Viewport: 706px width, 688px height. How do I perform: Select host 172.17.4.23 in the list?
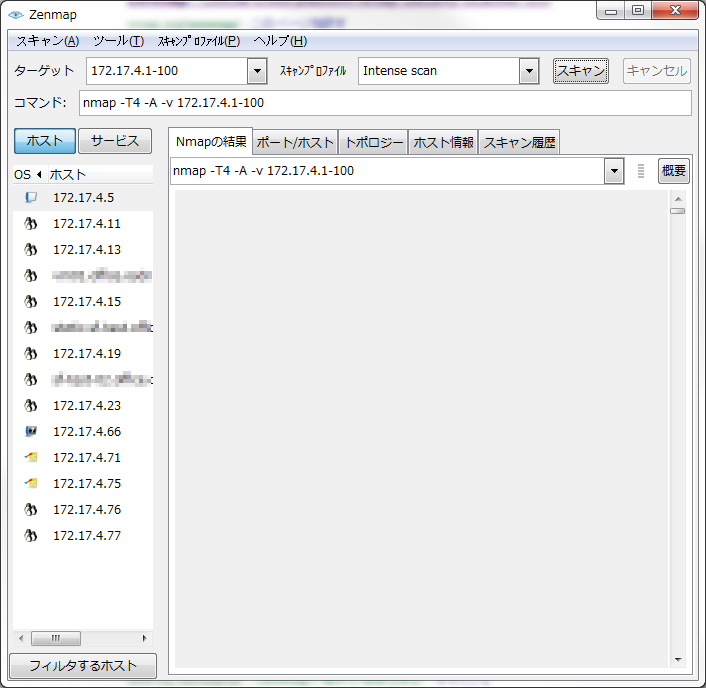(83, 406)
